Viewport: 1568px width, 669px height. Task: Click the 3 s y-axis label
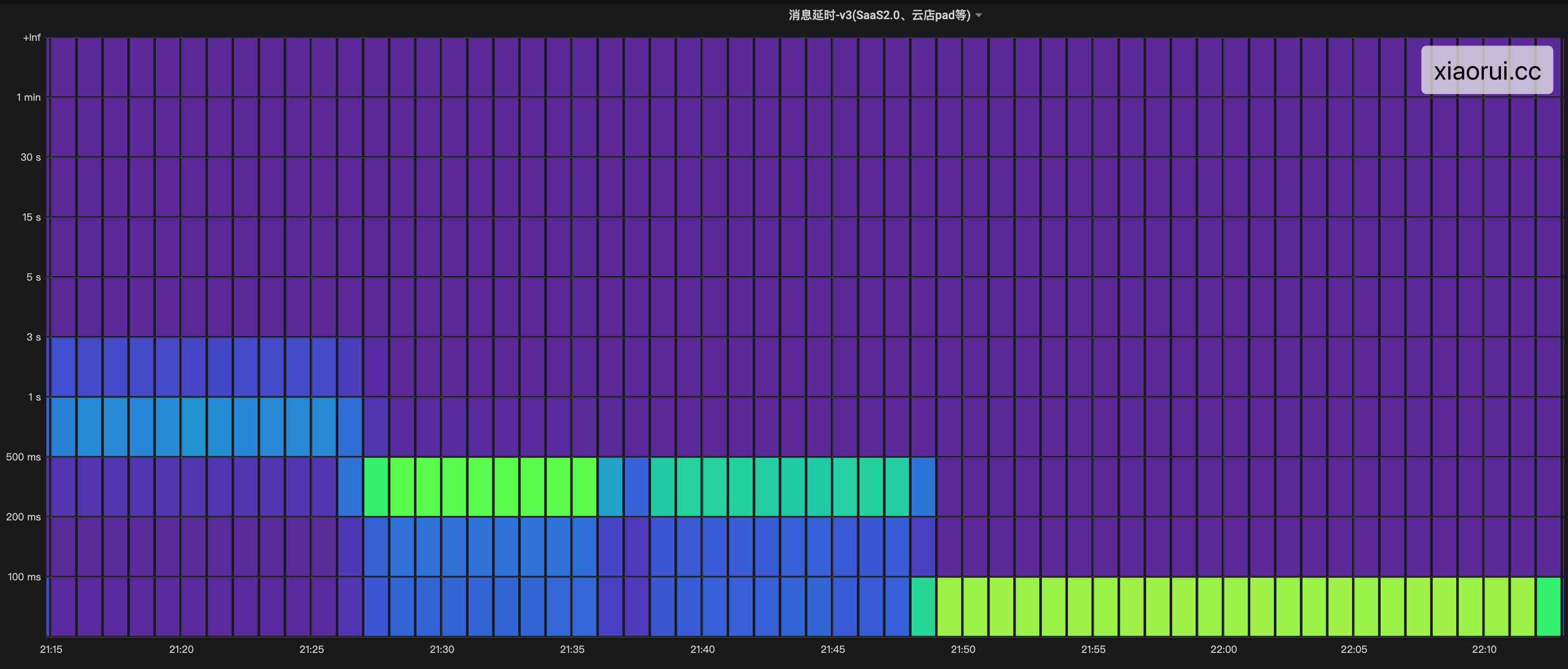click(x=33, y=337)
